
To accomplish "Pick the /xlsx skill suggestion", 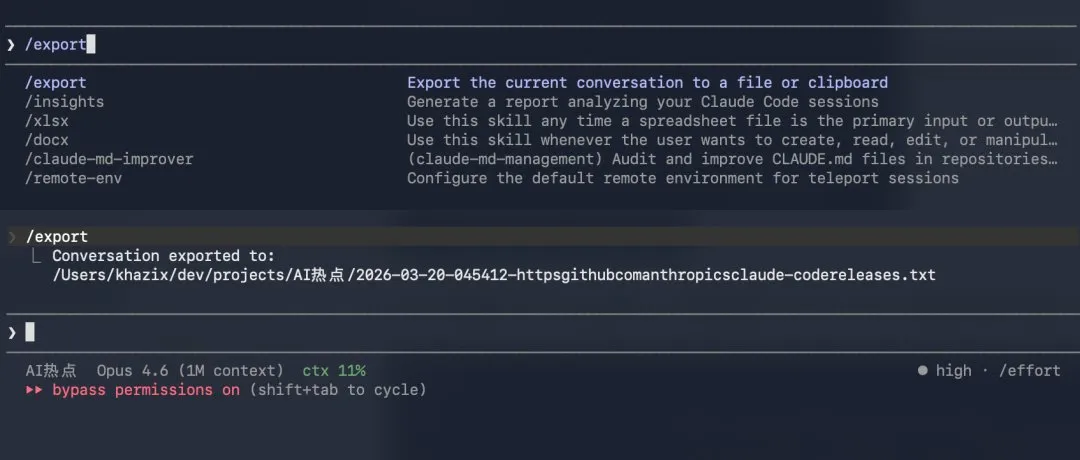I will point(47,121).
